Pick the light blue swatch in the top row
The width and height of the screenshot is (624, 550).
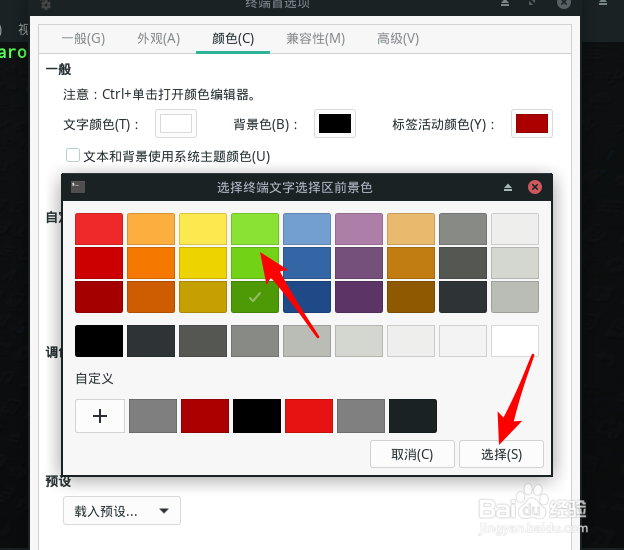307,229
